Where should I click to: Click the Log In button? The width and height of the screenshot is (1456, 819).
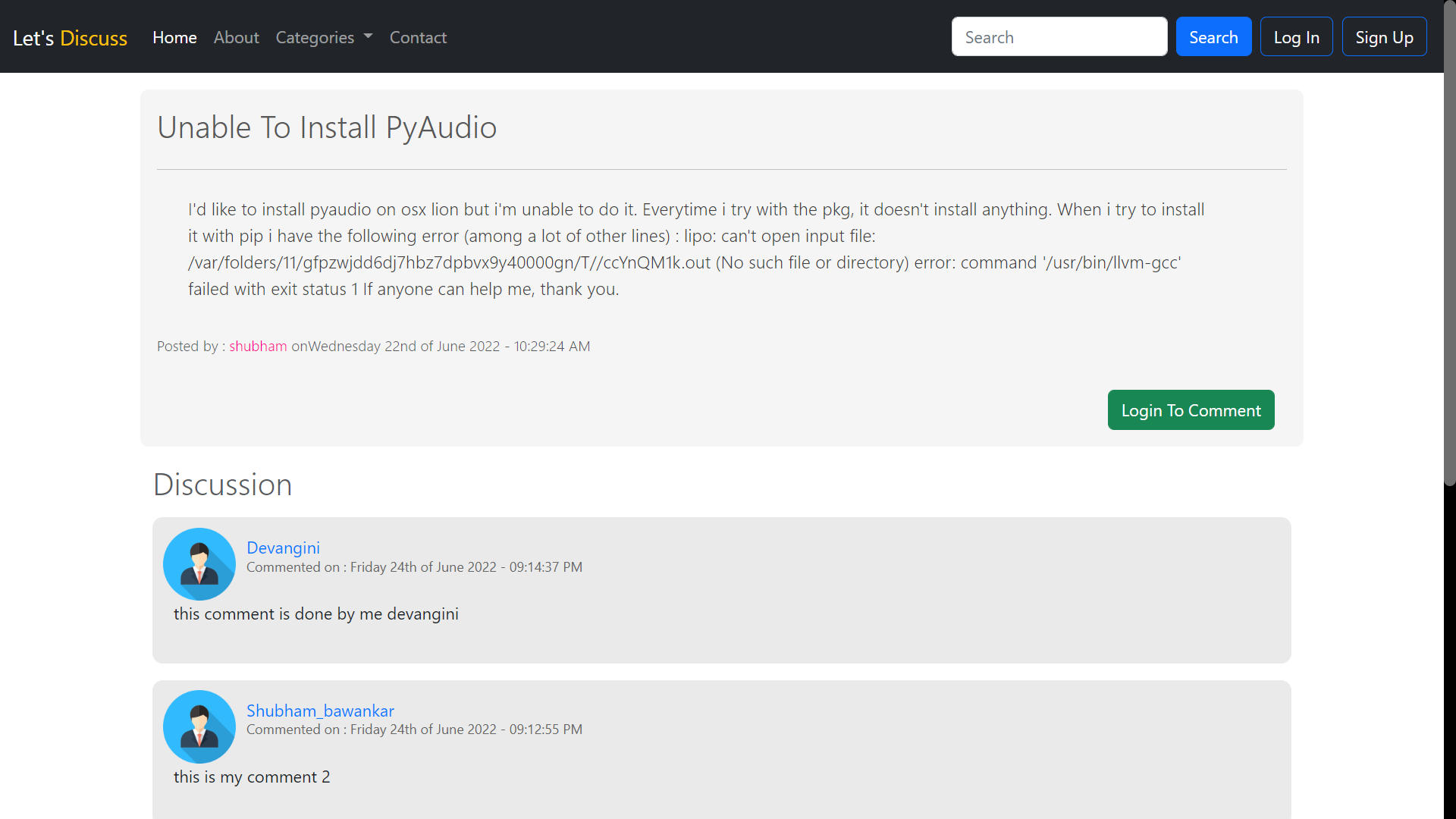click(1296, 36)
